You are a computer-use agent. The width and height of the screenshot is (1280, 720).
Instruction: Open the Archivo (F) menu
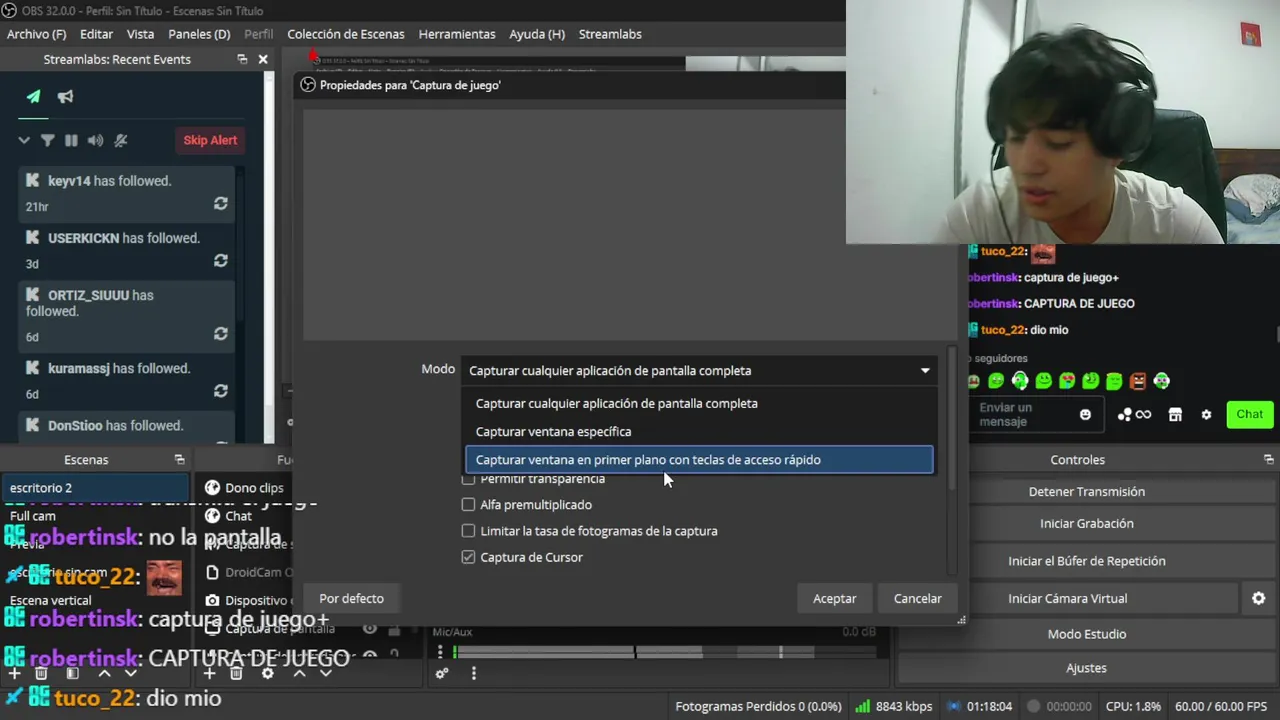[x=36, y=34]
